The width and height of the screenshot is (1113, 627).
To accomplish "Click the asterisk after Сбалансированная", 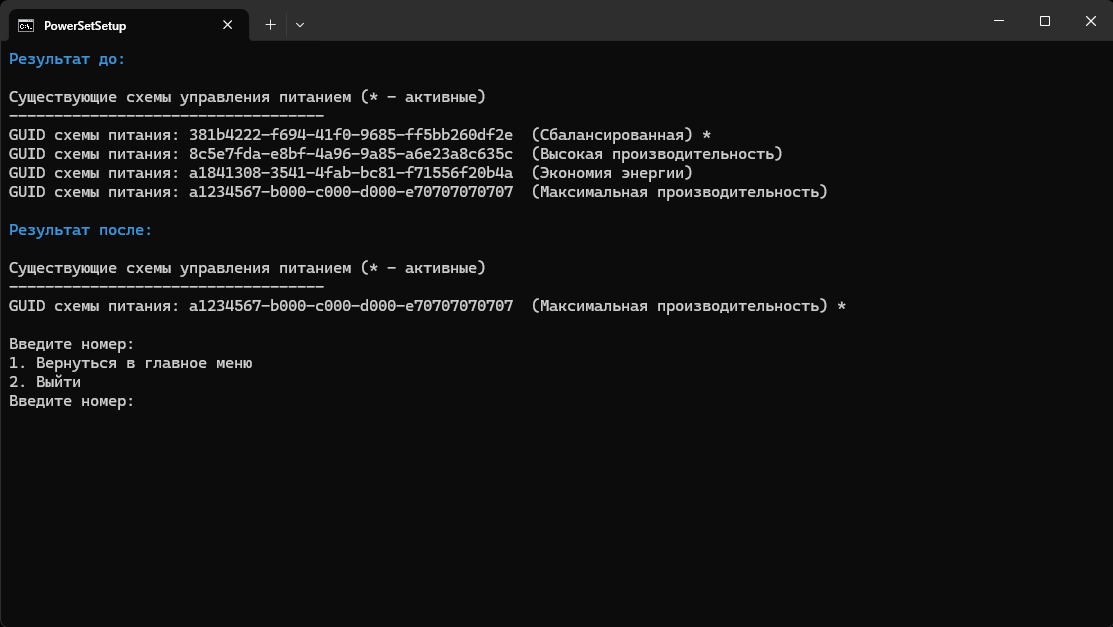I will (706, 135).
